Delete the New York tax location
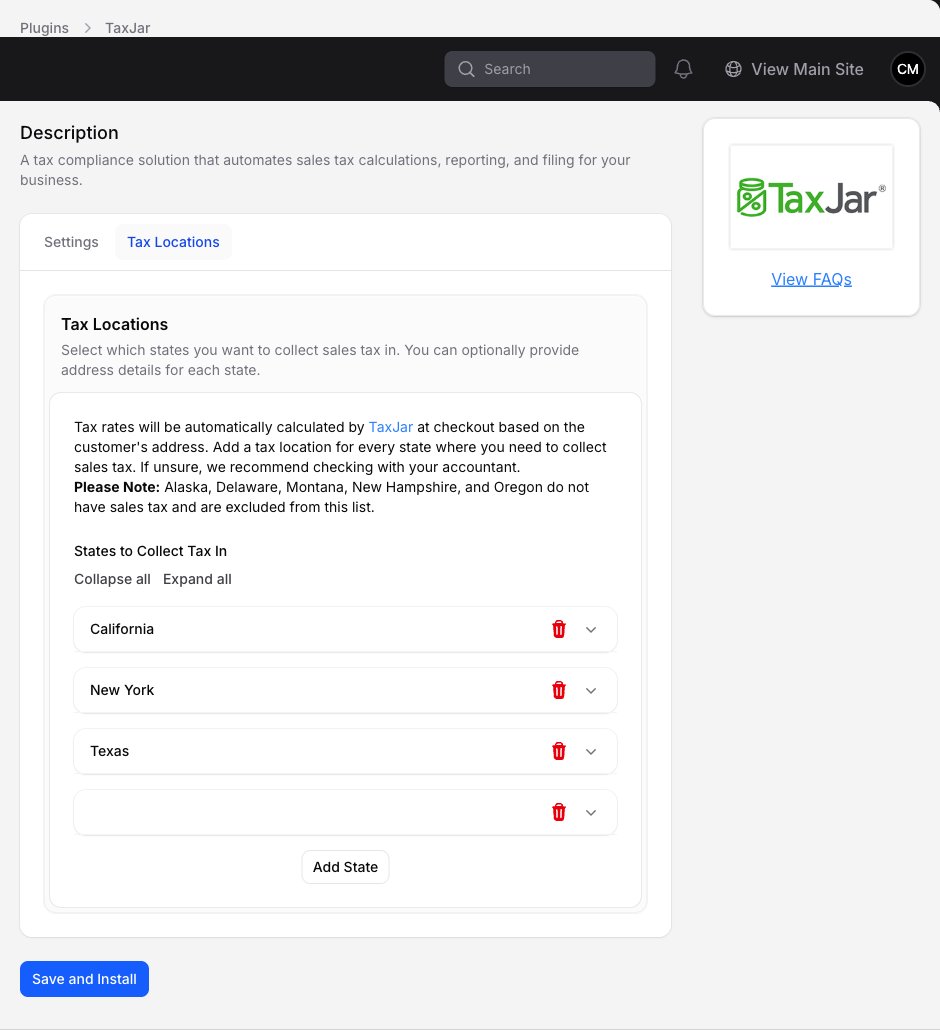The width and height of the screenshot is (940, 1030). tap(558, 690)
